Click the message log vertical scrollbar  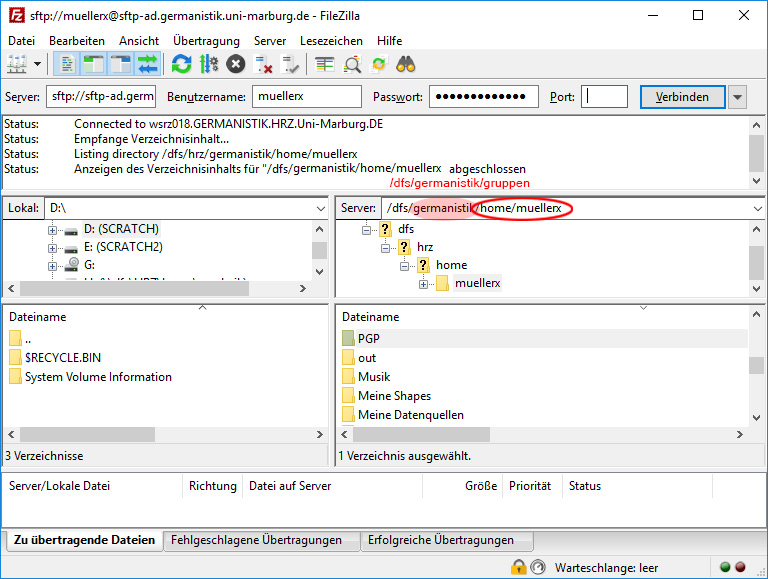point(756,153)
